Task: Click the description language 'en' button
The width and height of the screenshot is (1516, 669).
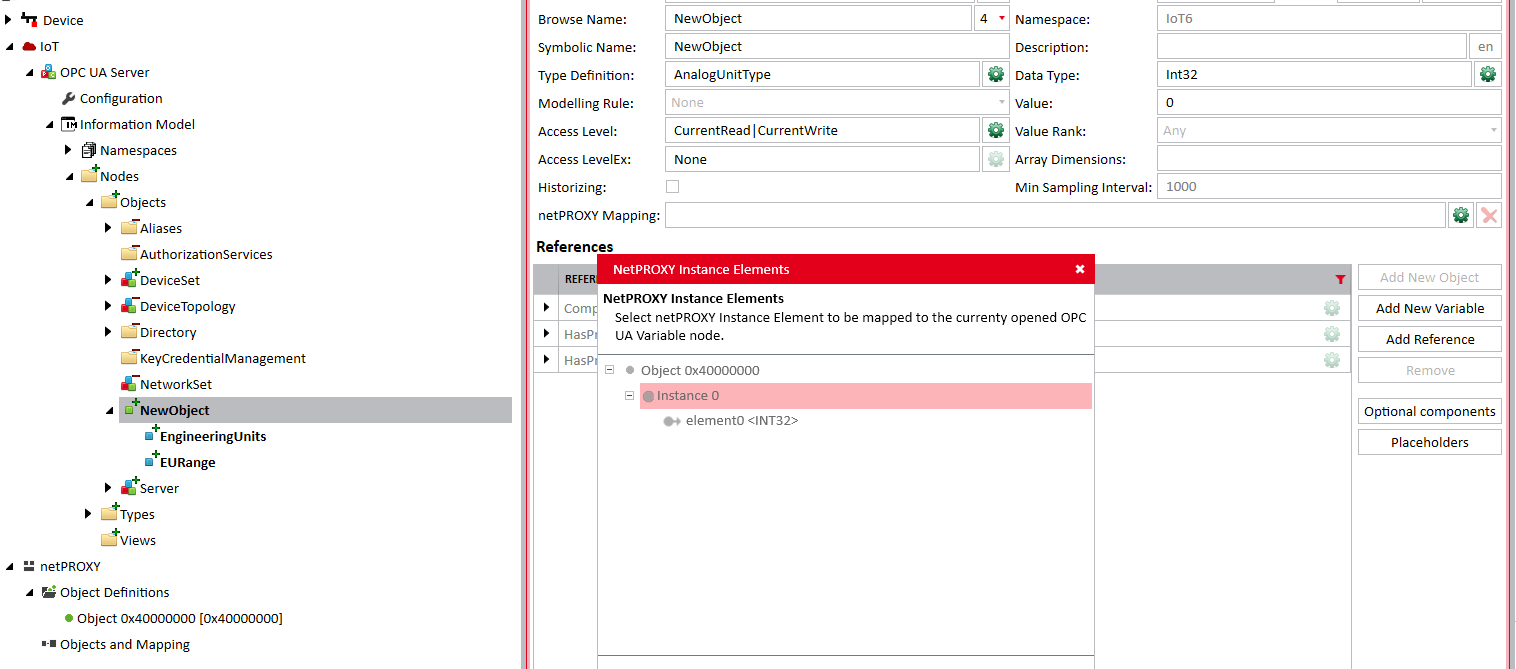Action: pos(1485,46)
